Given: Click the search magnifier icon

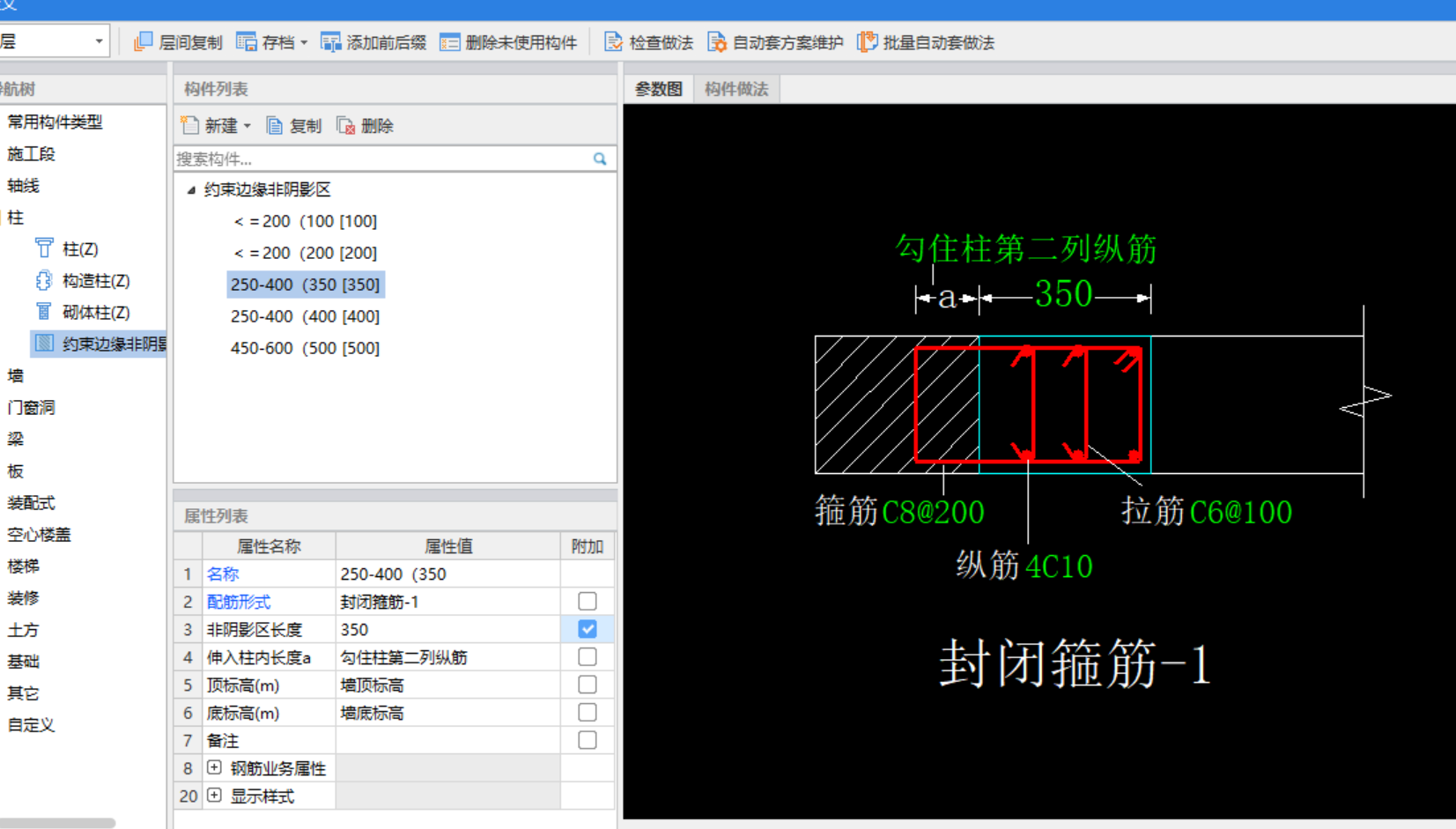Looking at the screenshot, I should click(600, 159).
